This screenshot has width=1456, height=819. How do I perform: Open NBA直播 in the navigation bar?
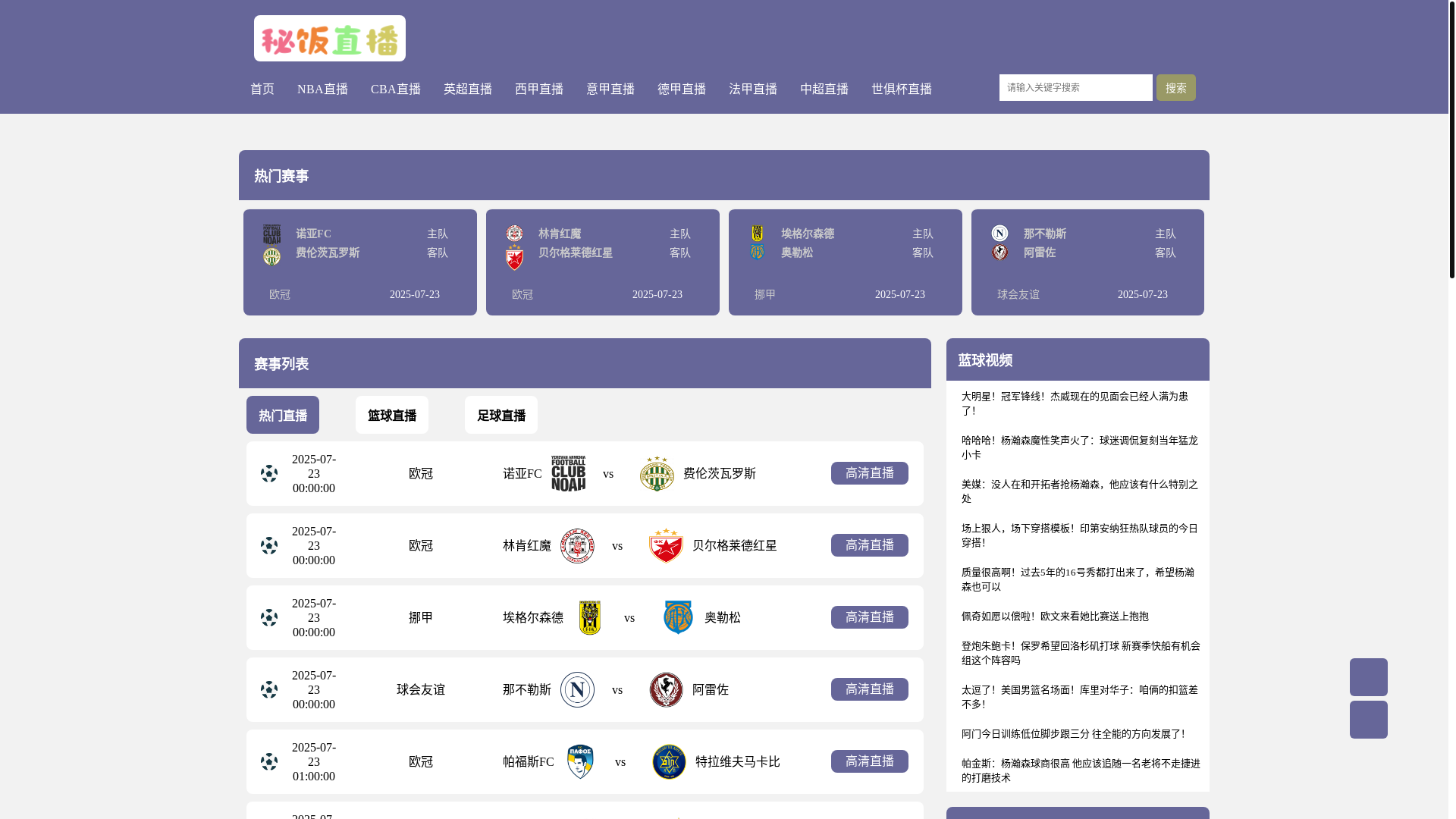pyautogui.click(x=322, y=89)
